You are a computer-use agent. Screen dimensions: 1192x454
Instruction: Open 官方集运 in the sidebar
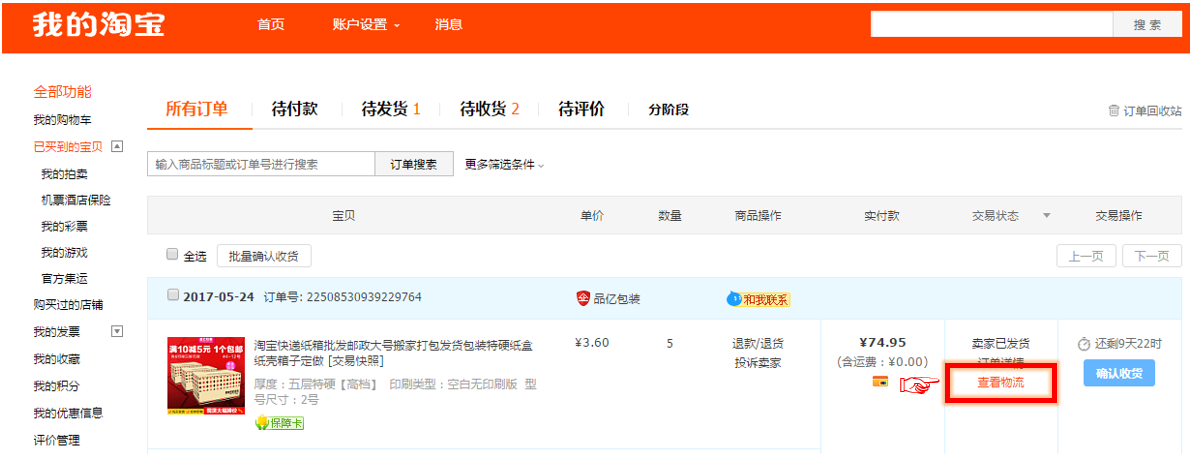64,279
